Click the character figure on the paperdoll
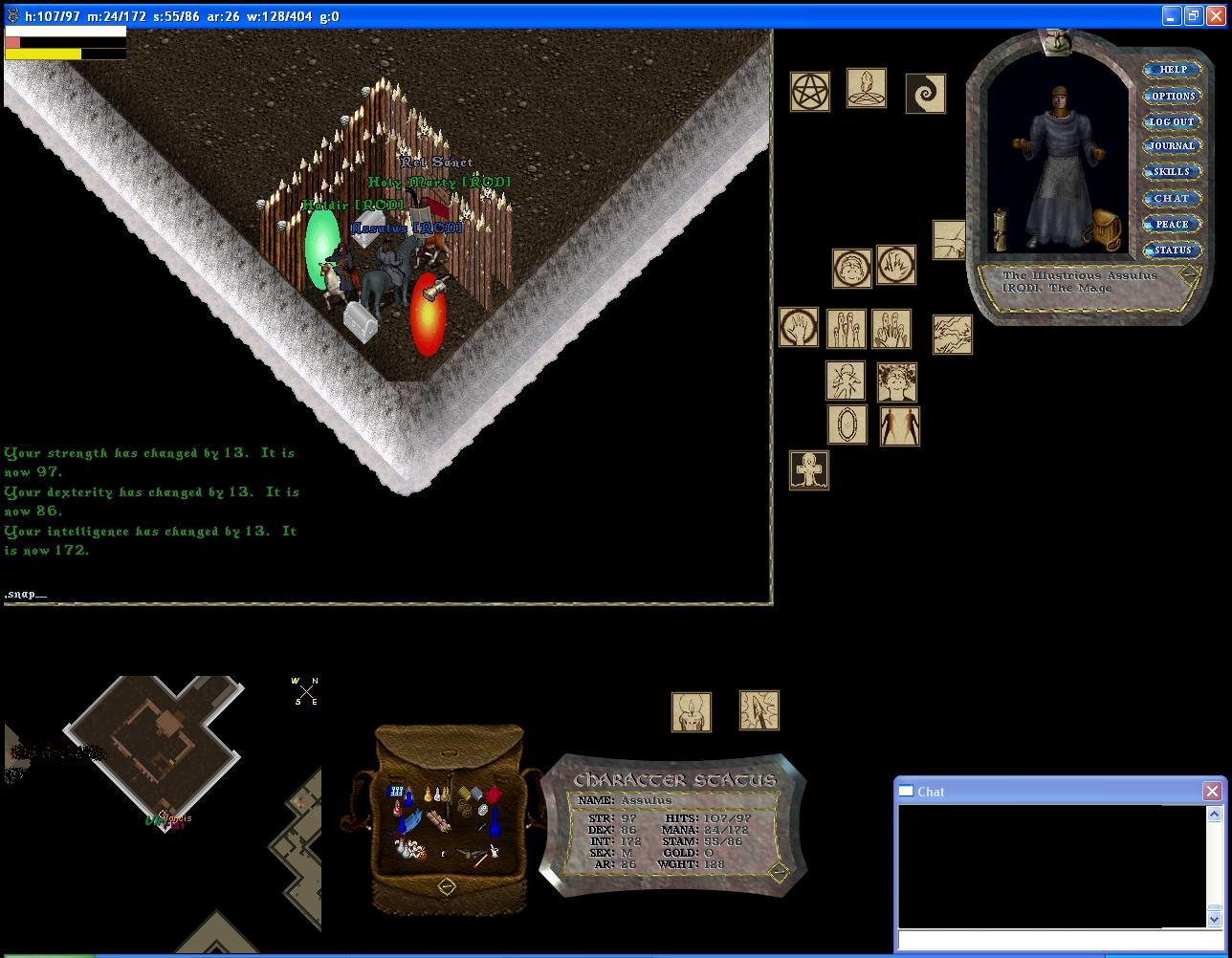Screen dimensions: 1232x958 pyautogui.click(x=1059, y=167)
